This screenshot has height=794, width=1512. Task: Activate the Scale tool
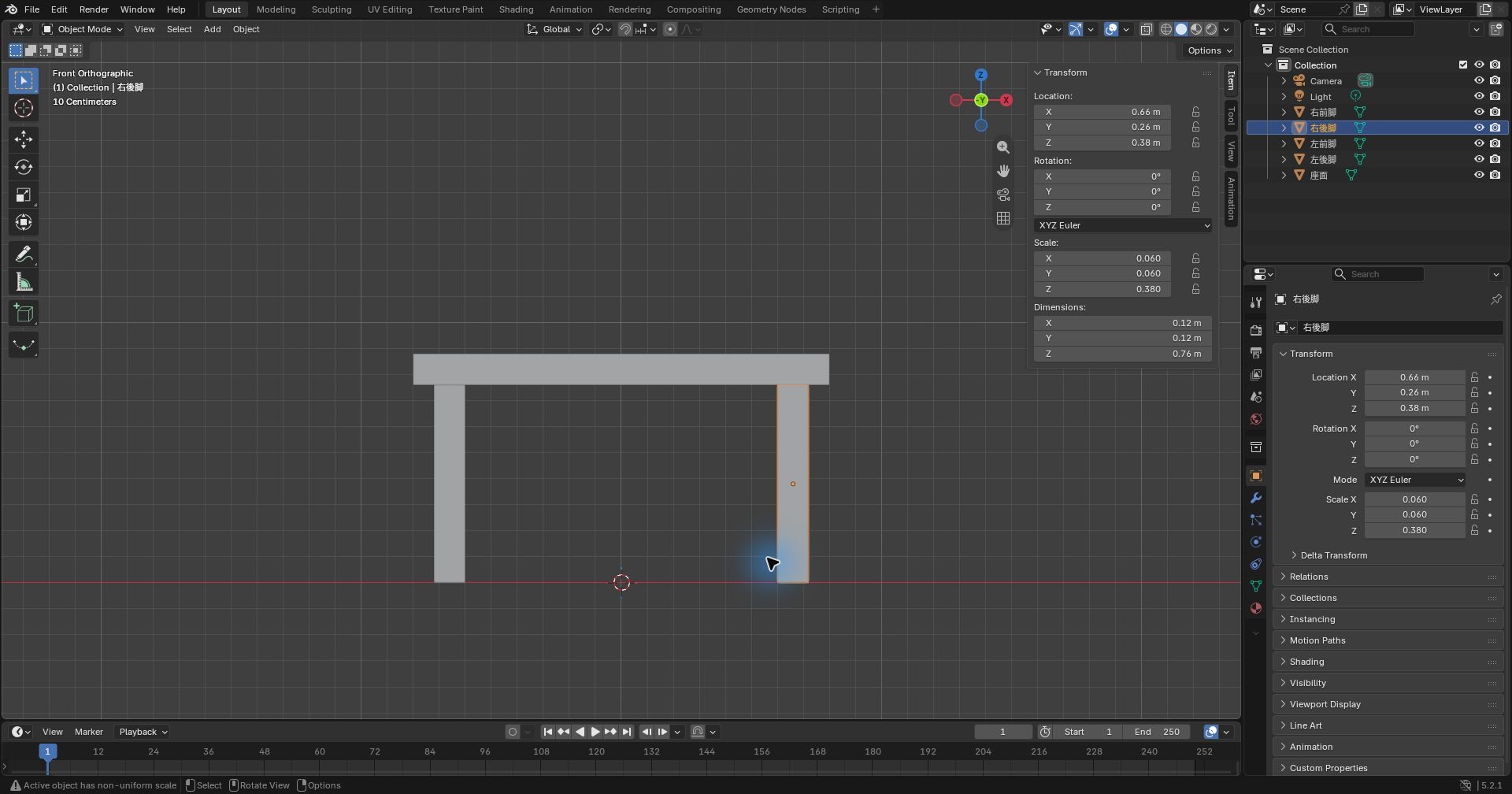tap(24, 195)
